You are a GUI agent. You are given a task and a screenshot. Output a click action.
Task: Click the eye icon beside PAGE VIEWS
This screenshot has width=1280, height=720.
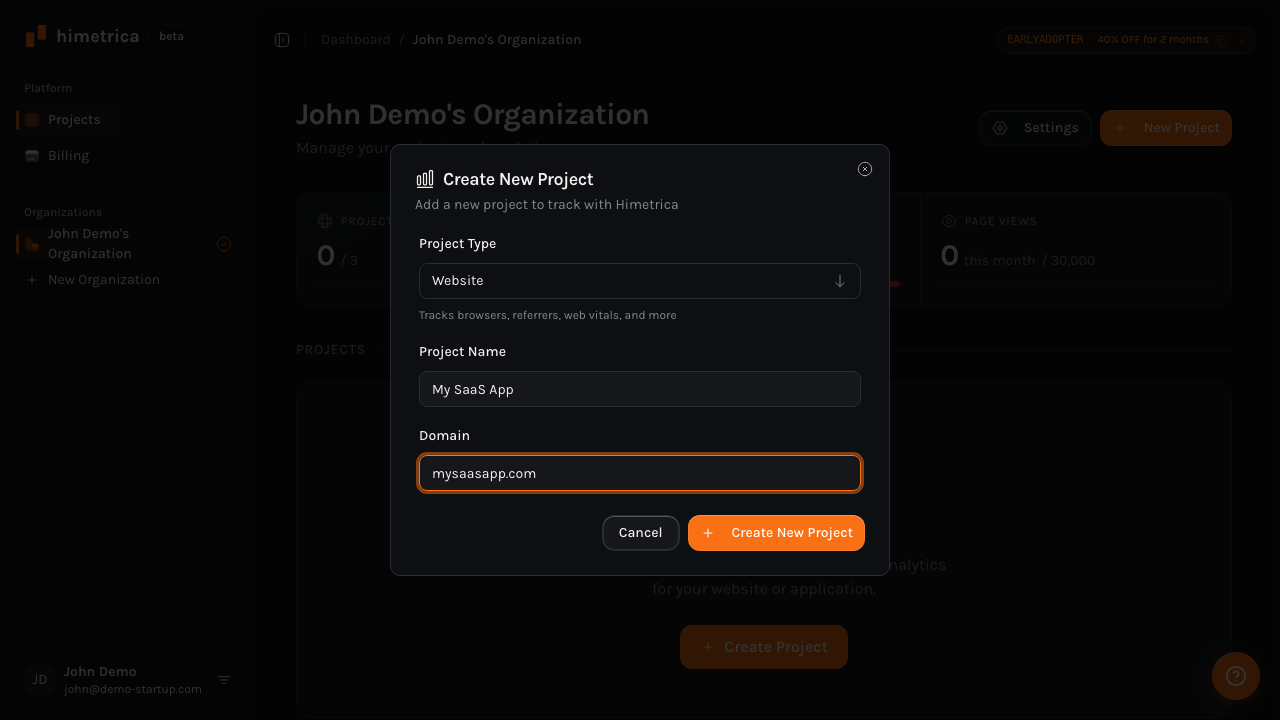pos(948,221)
